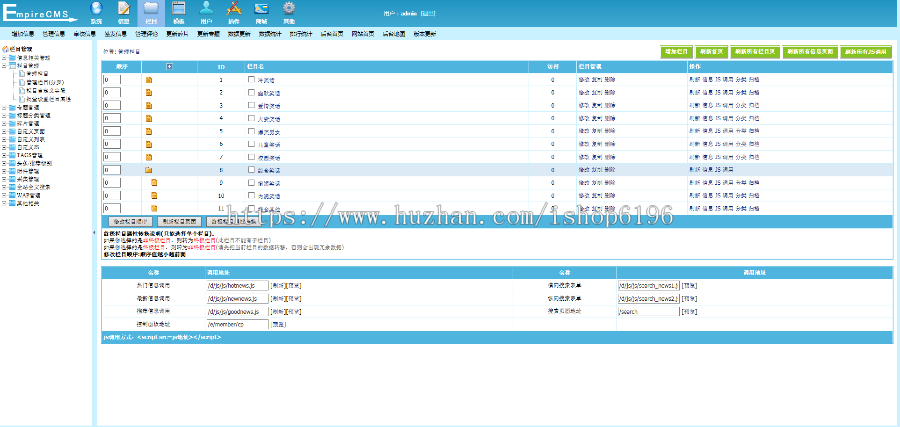Expand the 自定义页面 tree node
The image size is (900, 427).
point(4,131)
